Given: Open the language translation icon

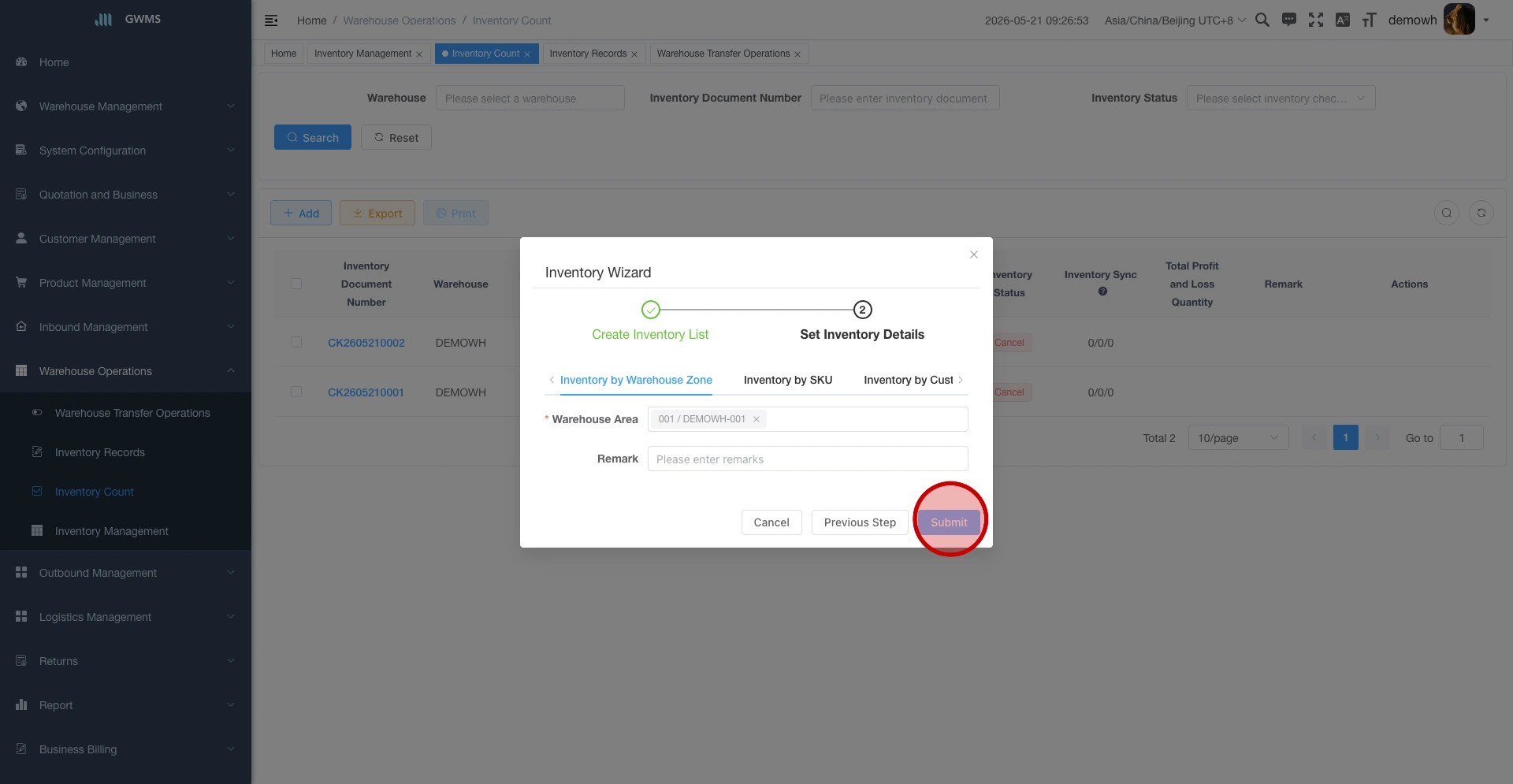Looking at the screenshot, I should 1343,20.
